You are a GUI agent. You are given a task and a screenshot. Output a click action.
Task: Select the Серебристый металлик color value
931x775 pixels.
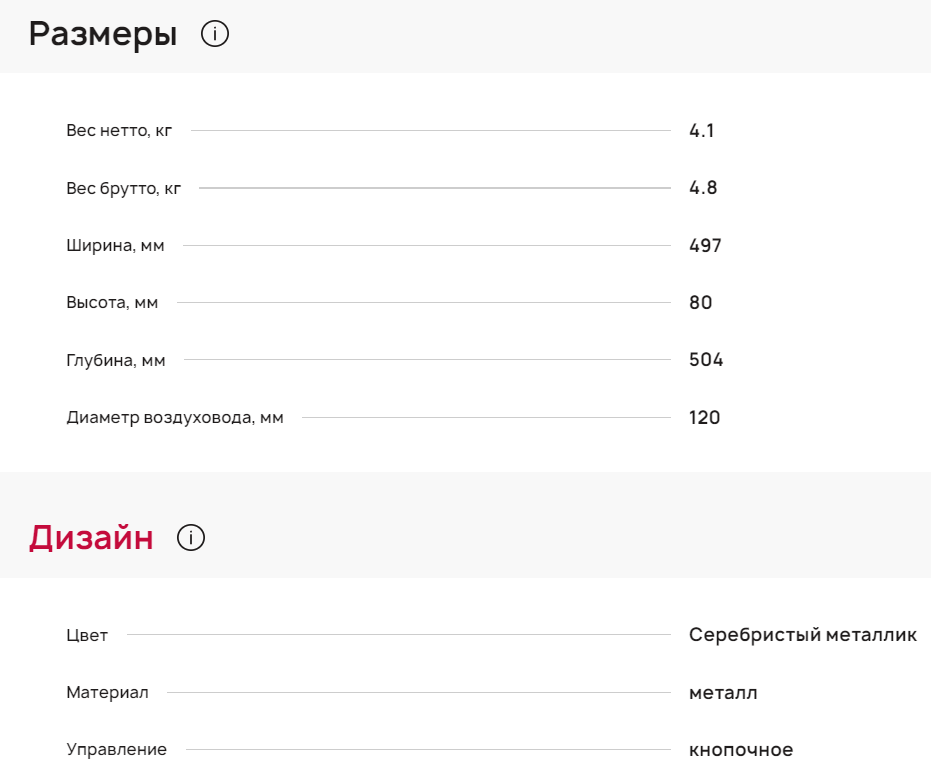802,635
